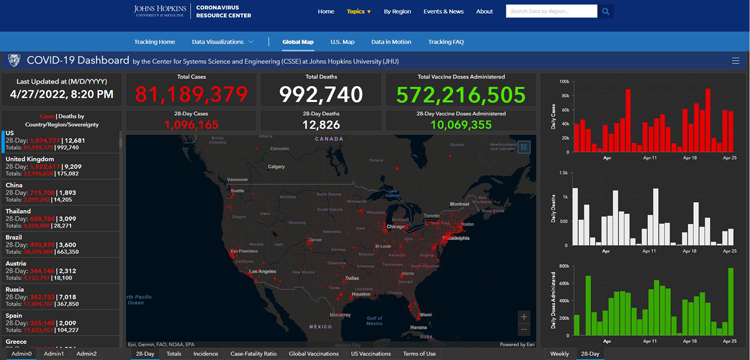
Task: Click the vaccine doses figure 572,216,505
Action: tap(461, 95)
